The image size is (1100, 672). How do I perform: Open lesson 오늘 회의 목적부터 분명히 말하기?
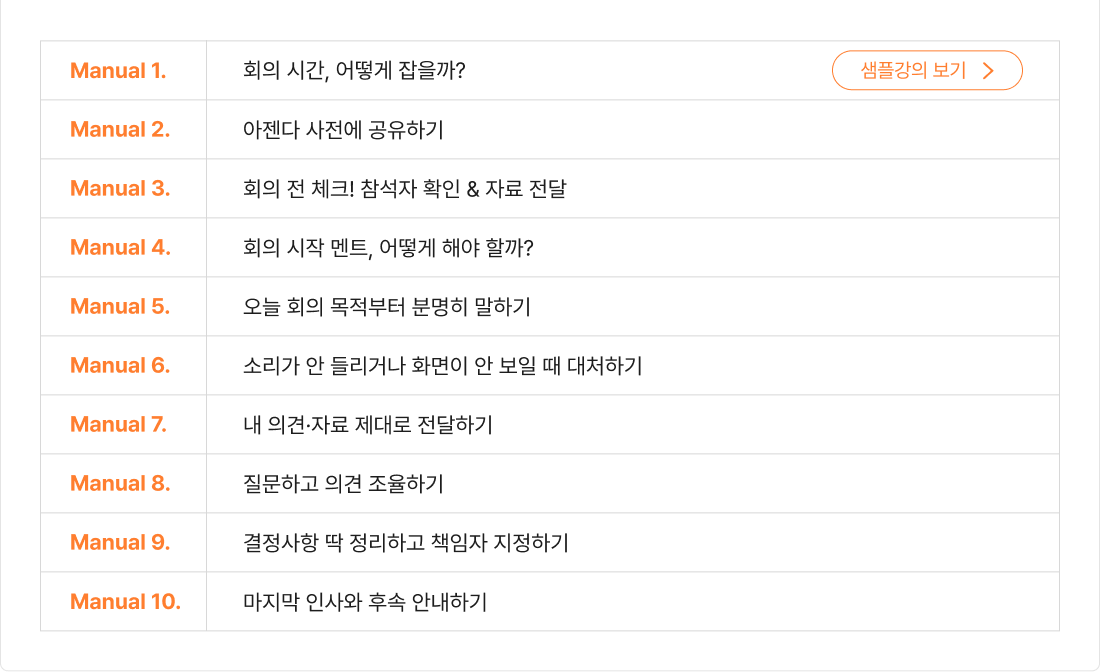[386, 306]
